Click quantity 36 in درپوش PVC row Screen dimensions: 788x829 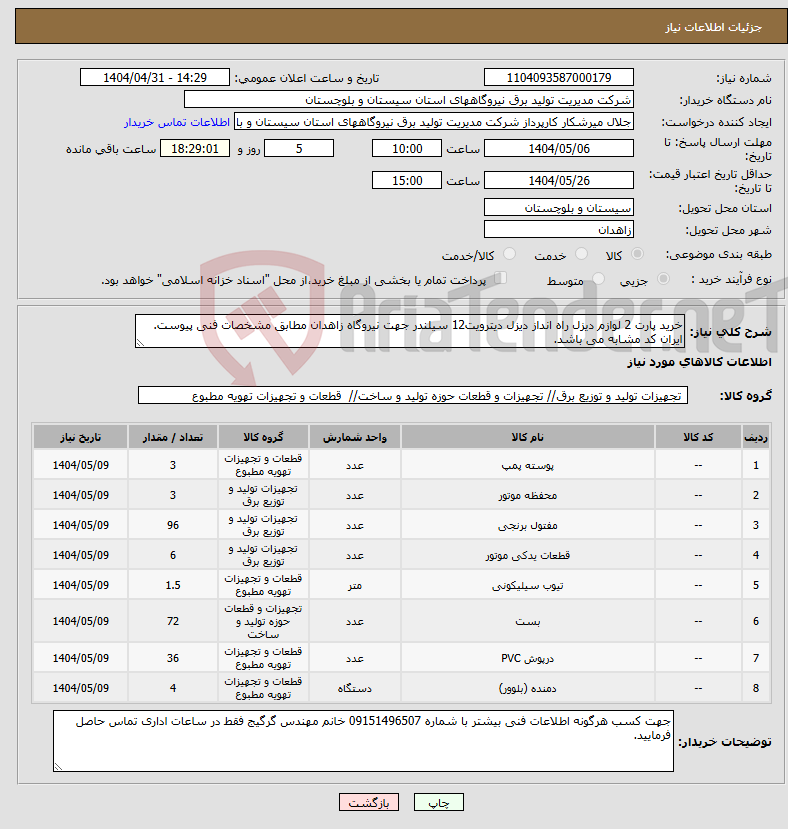tap(173, 658)
